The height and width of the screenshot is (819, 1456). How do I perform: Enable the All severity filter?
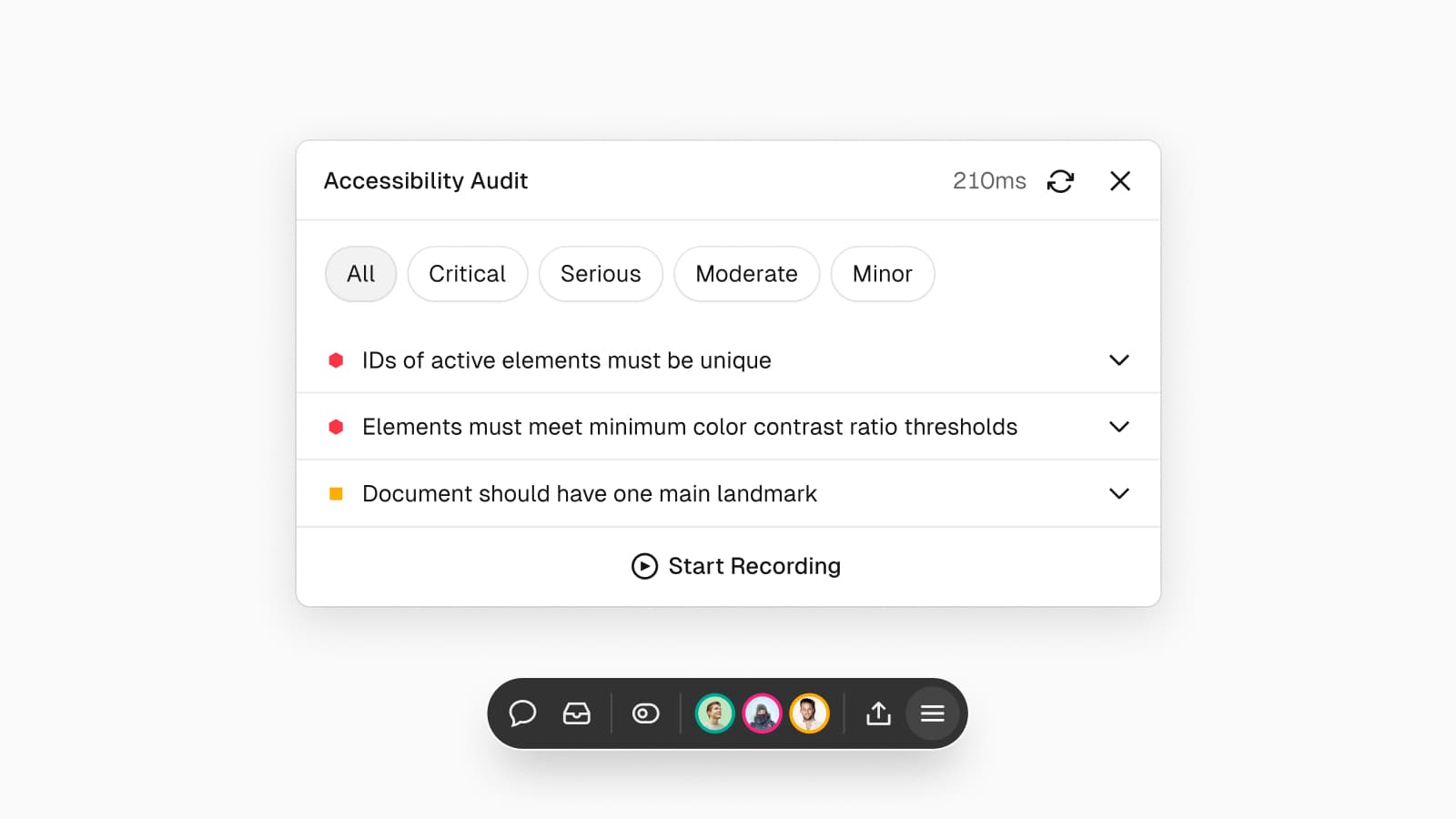(360, 274)
